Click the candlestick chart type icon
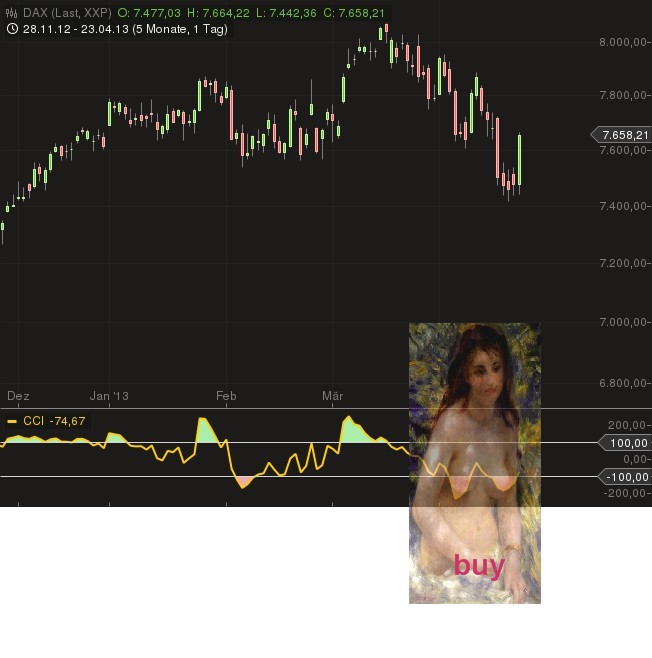Screen dimensions: 652x658 coord(12,13)
